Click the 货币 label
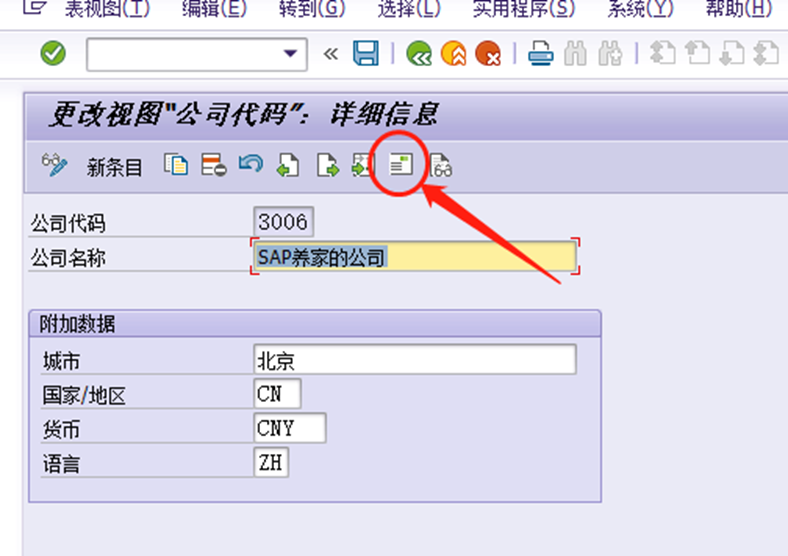 click(x=61, y=430)
